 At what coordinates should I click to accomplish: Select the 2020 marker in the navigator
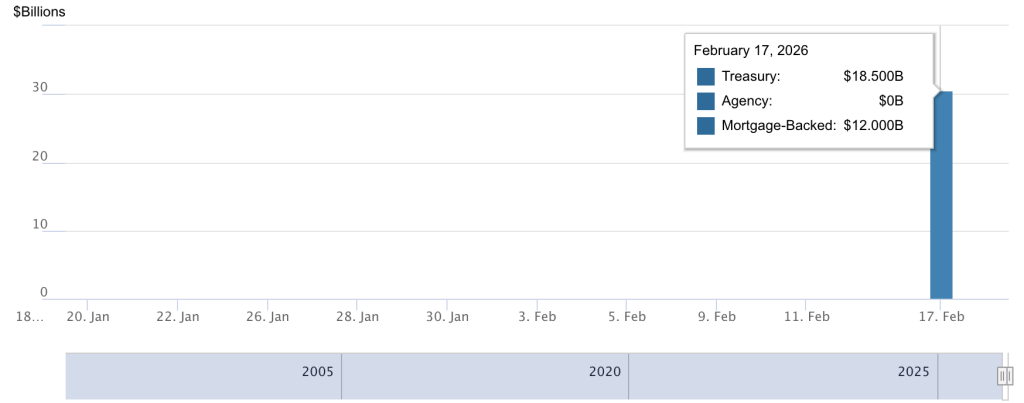coord(604,371)
